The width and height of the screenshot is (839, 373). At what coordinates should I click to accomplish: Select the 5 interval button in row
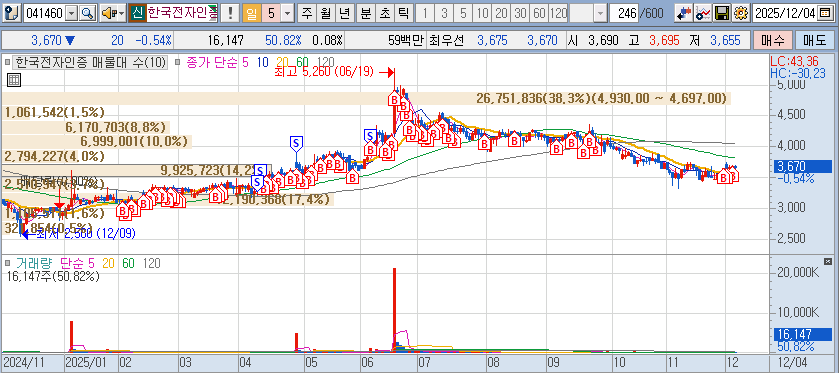coord(463,13)
